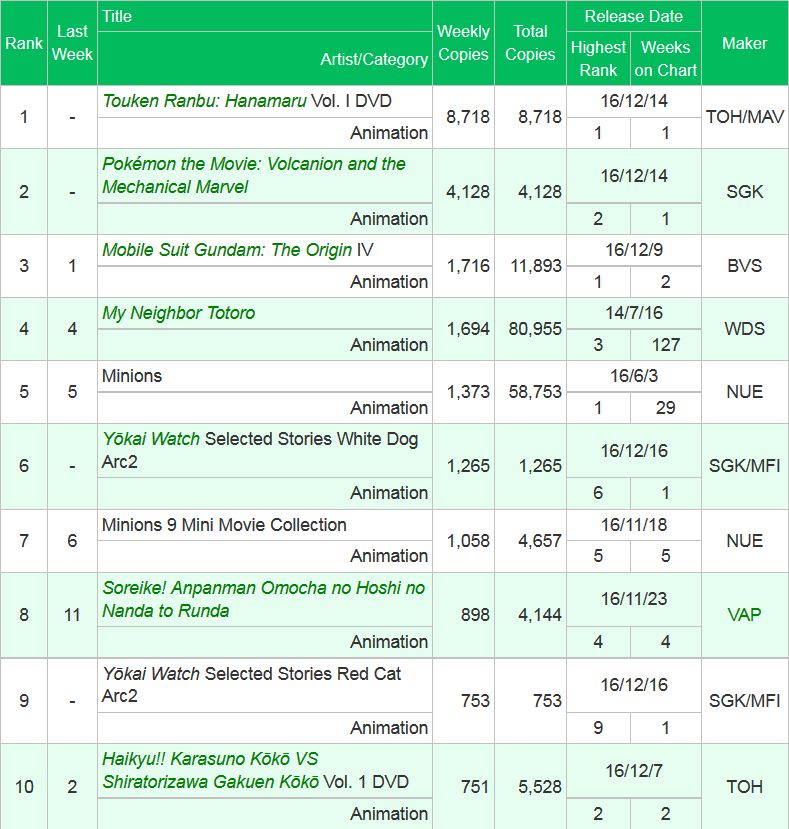Click the Release Date header cell

(x=633, y=16)
